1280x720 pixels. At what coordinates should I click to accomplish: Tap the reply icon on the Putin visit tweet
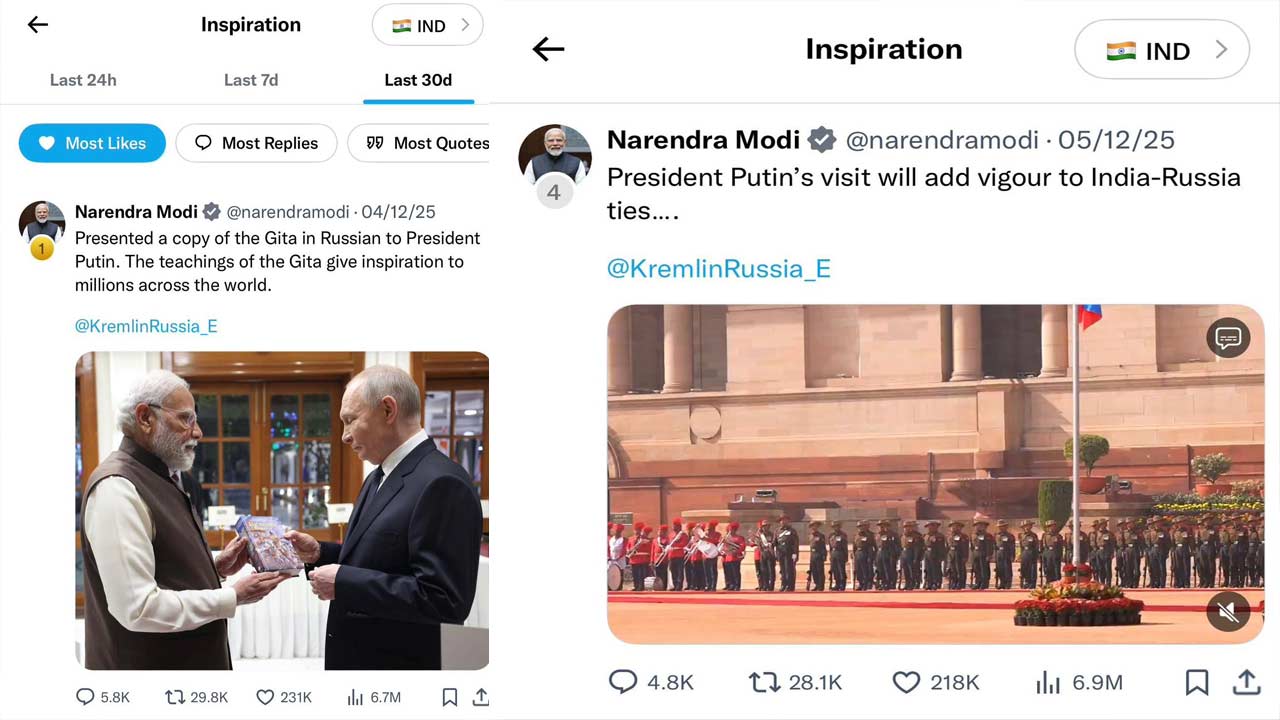(623, 682)
